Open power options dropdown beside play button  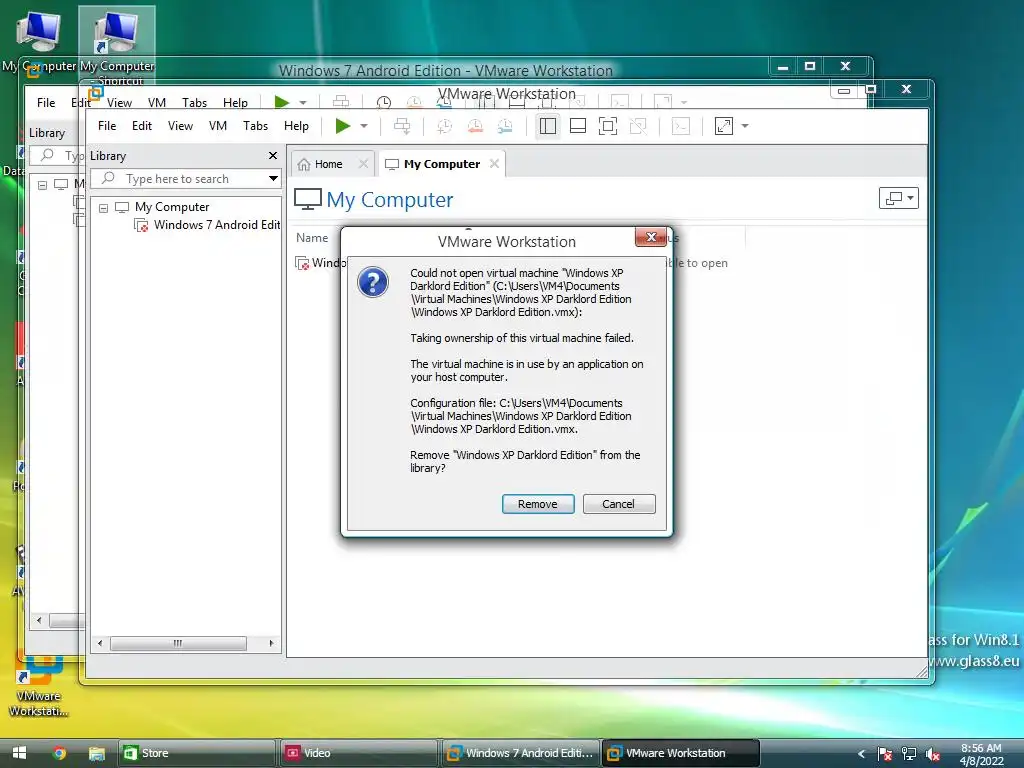coord(364,125)
